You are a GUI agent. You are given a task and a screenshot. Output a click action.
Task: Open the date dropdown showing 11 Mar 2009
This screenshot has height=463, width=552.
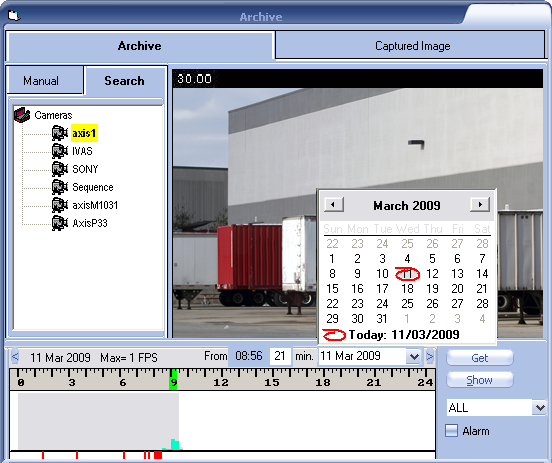414,357
